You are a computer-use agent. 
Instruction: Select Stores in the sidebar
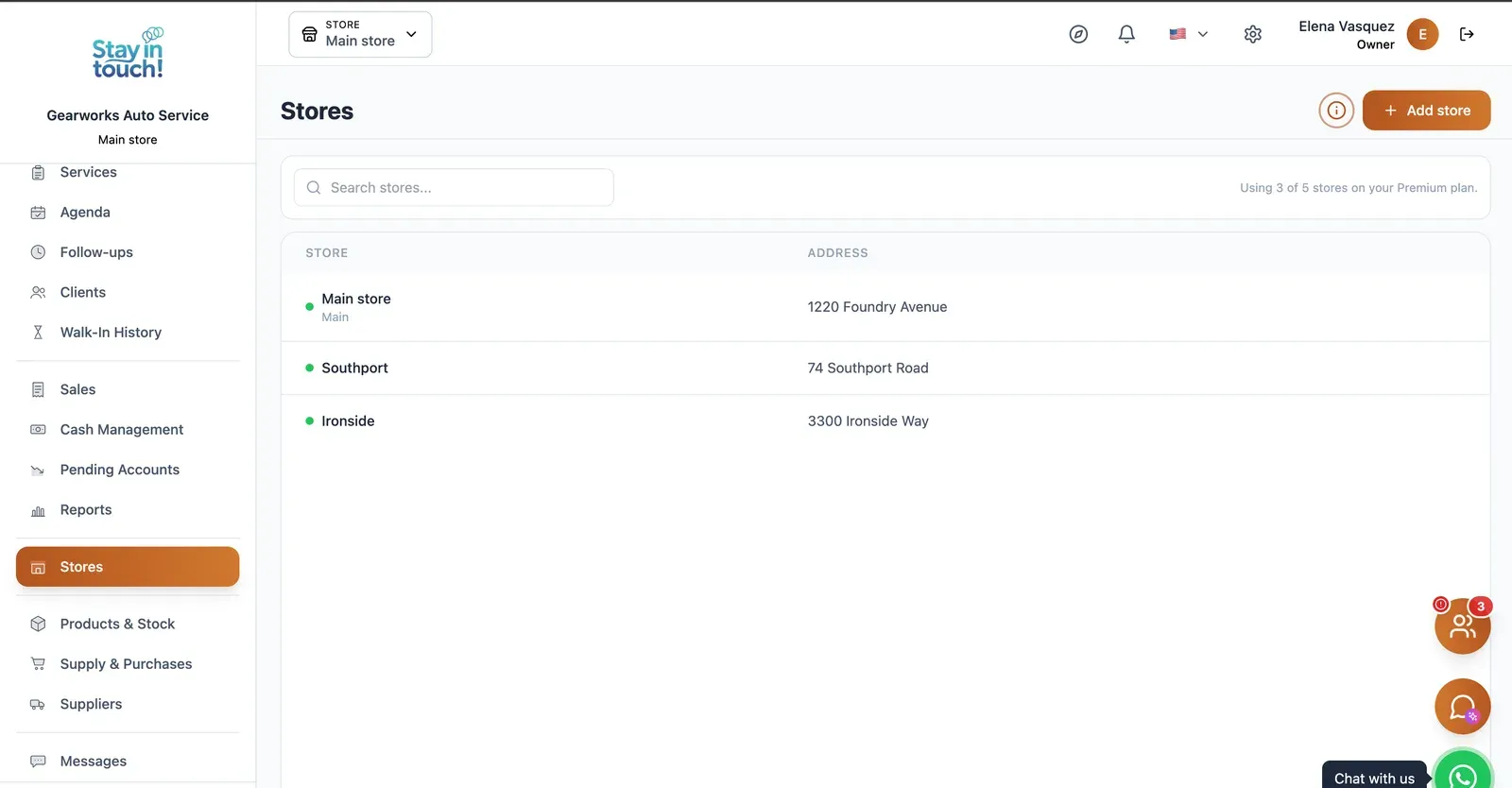pyautogui.click(x=128, y=567)
